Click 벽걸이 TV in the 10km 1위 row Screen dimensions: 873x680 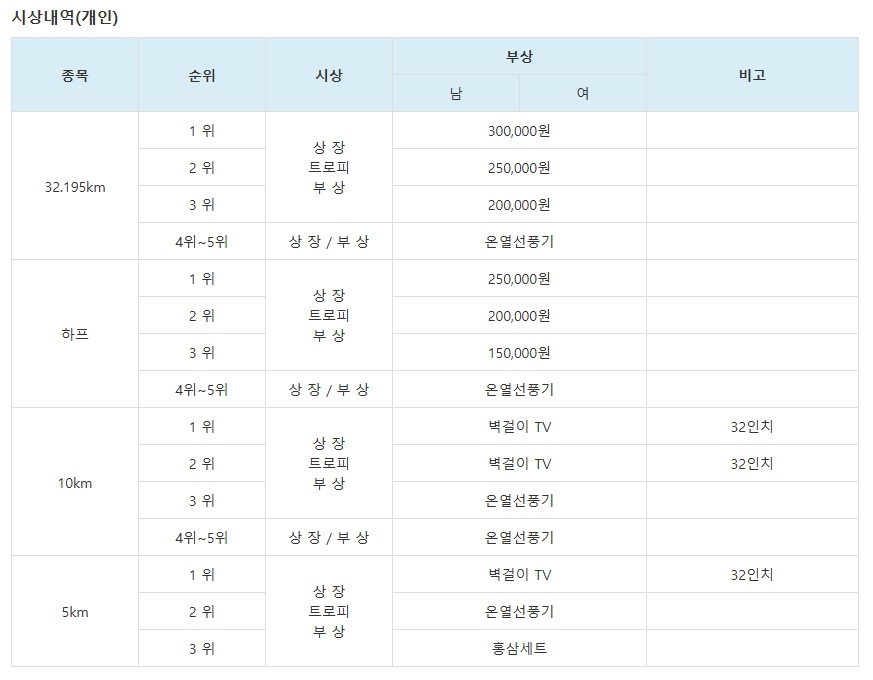pyautogui.click(x=519, y=427)
